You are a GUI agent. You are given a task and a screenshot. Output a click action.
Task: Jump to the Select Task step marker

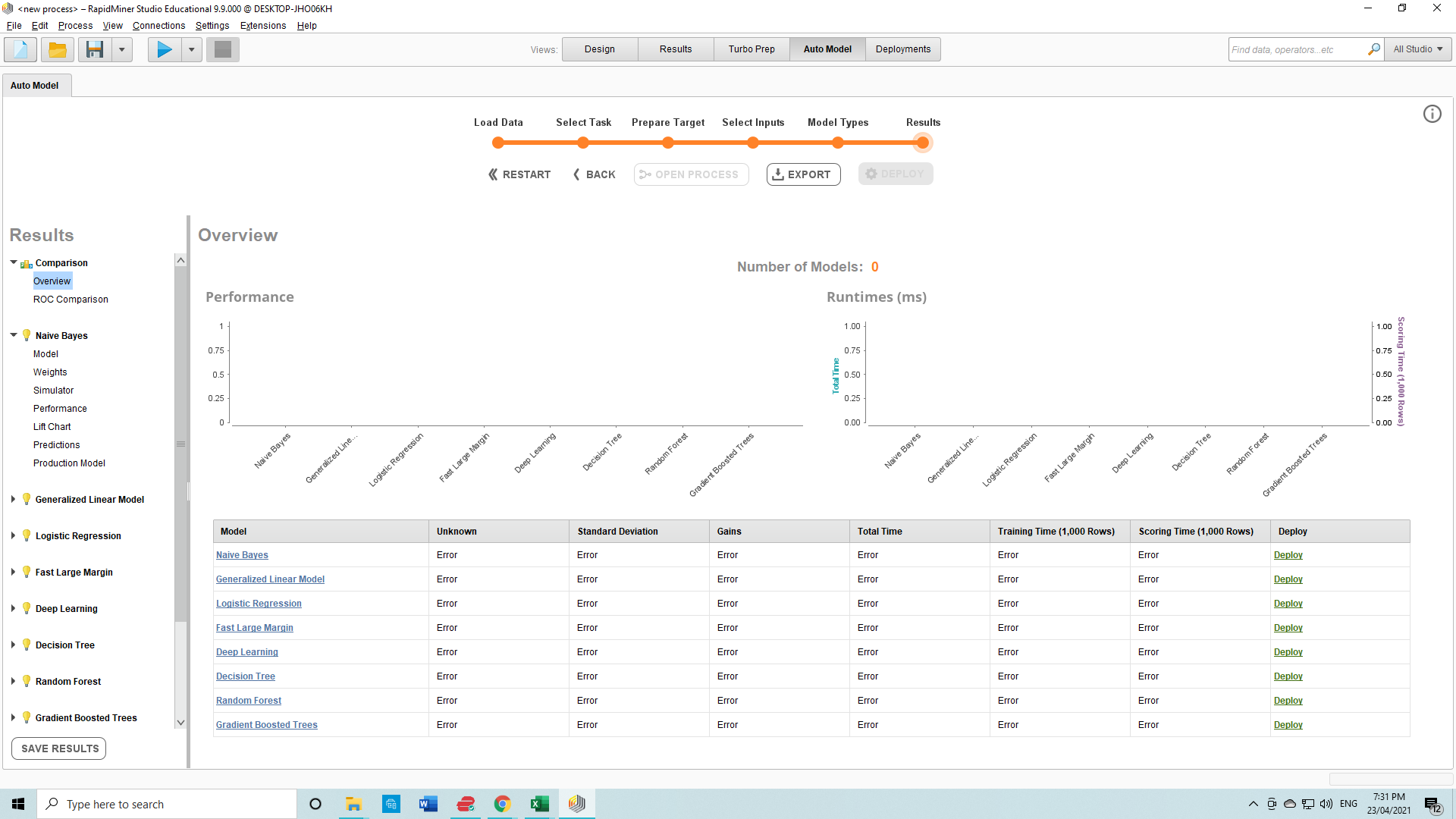583,143
